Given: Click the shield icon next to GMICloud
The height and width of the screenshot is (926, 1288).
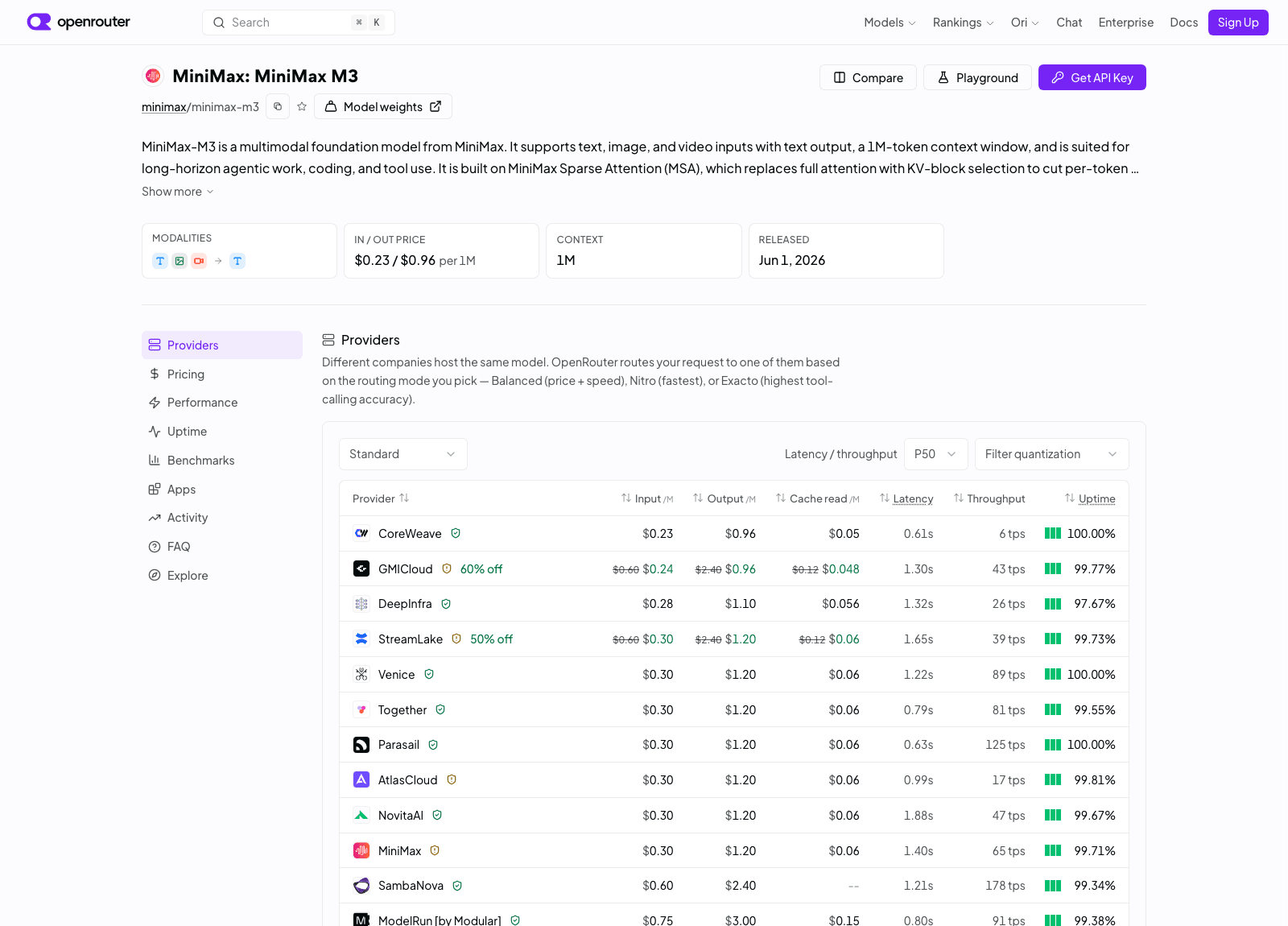Looking at the screenshot, I should click(x=447, y=568).
